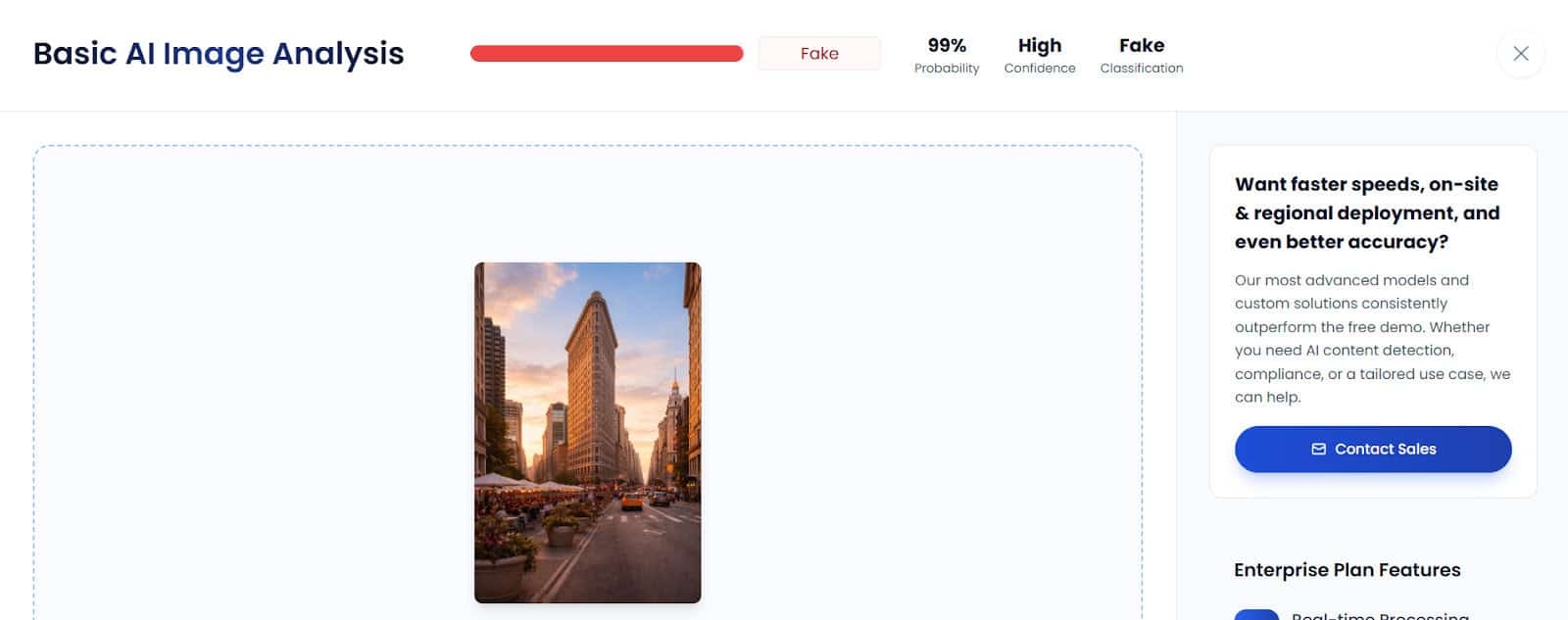
Task: Click the Confidence label under High
Action: [1040, 69]
